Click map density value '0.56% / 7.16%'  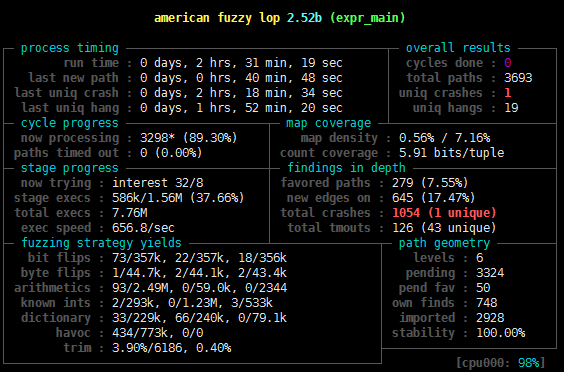tap(444, 138)
